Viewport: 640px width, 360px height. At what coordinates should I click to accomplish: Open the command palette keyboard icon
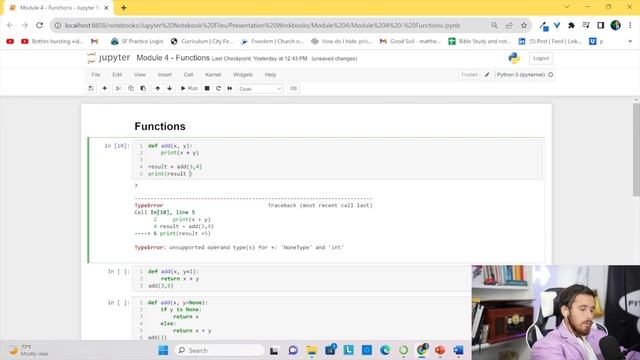tap(293, 89)
